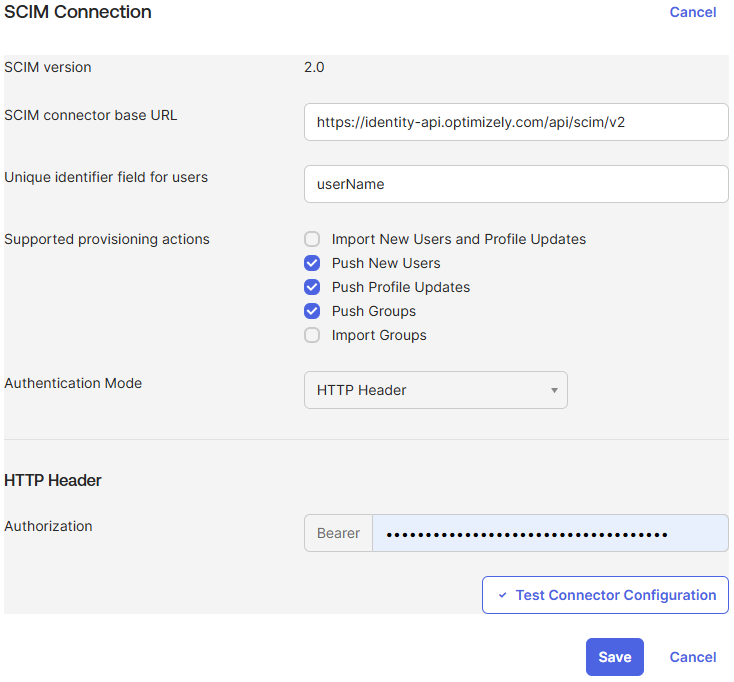This screenshot has height=682, width=734.
Task: Click the Authentication Mode field label
Action: [73, 383]
